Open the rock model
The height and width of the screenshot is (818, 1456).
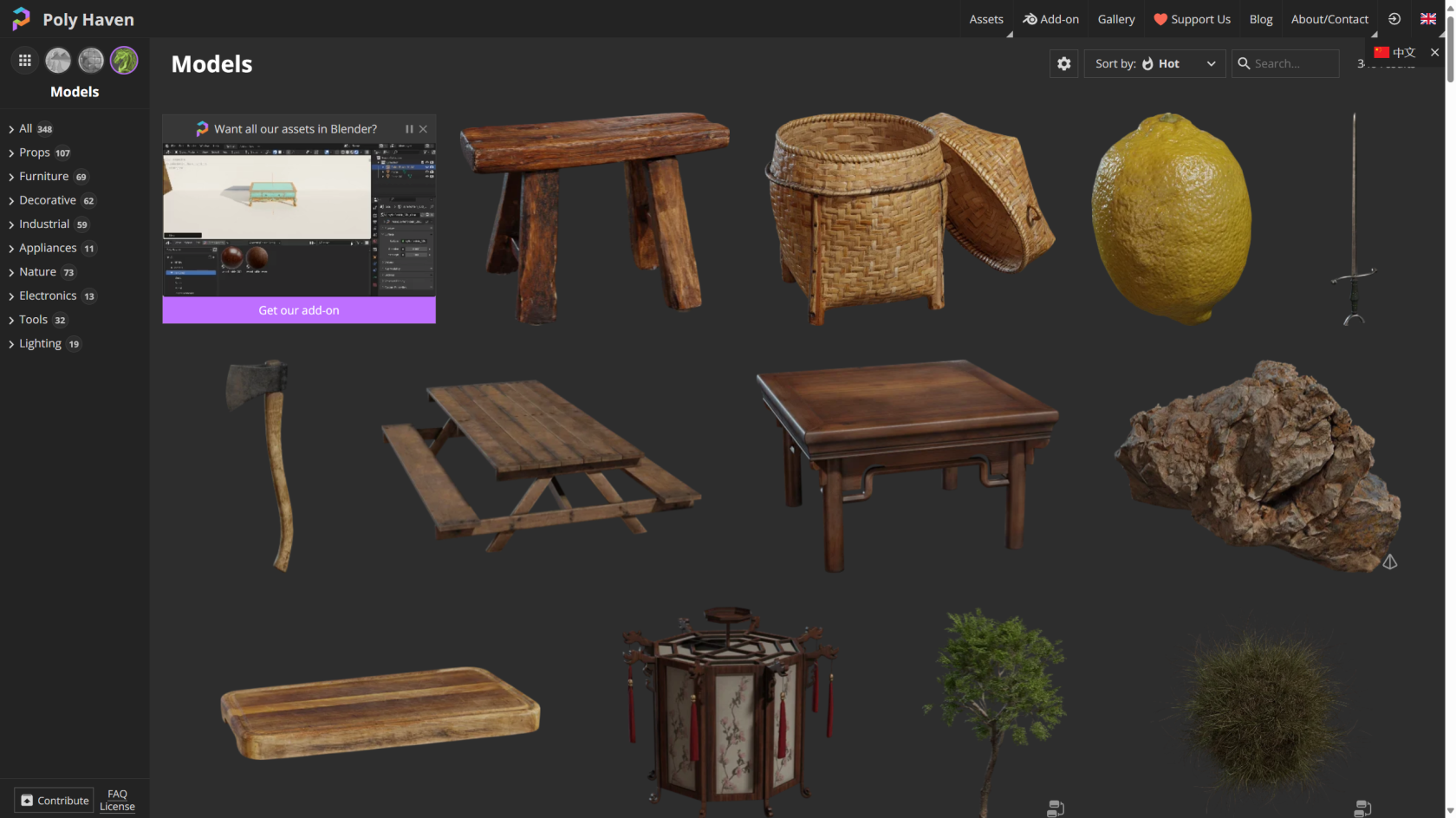point(1257,465)
